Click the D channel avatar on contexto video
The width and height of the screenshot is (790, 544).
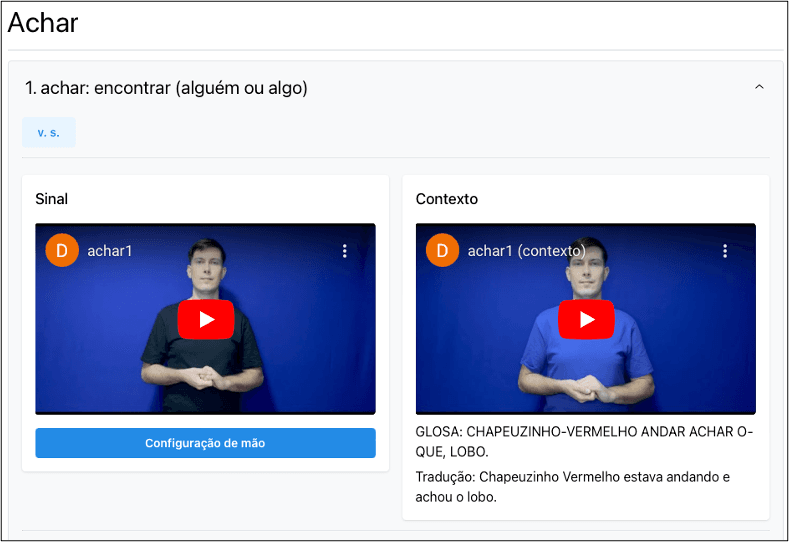click(442, 251)
